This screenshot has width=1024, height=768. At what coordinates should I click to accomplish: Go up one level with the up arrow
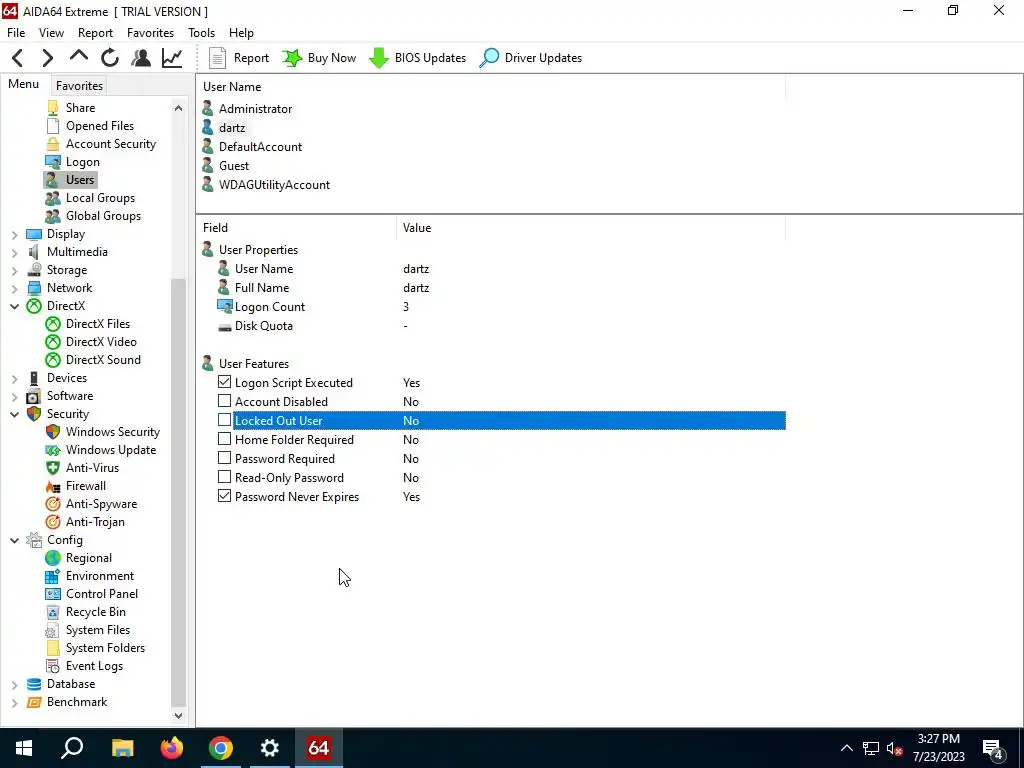point(79,57)
